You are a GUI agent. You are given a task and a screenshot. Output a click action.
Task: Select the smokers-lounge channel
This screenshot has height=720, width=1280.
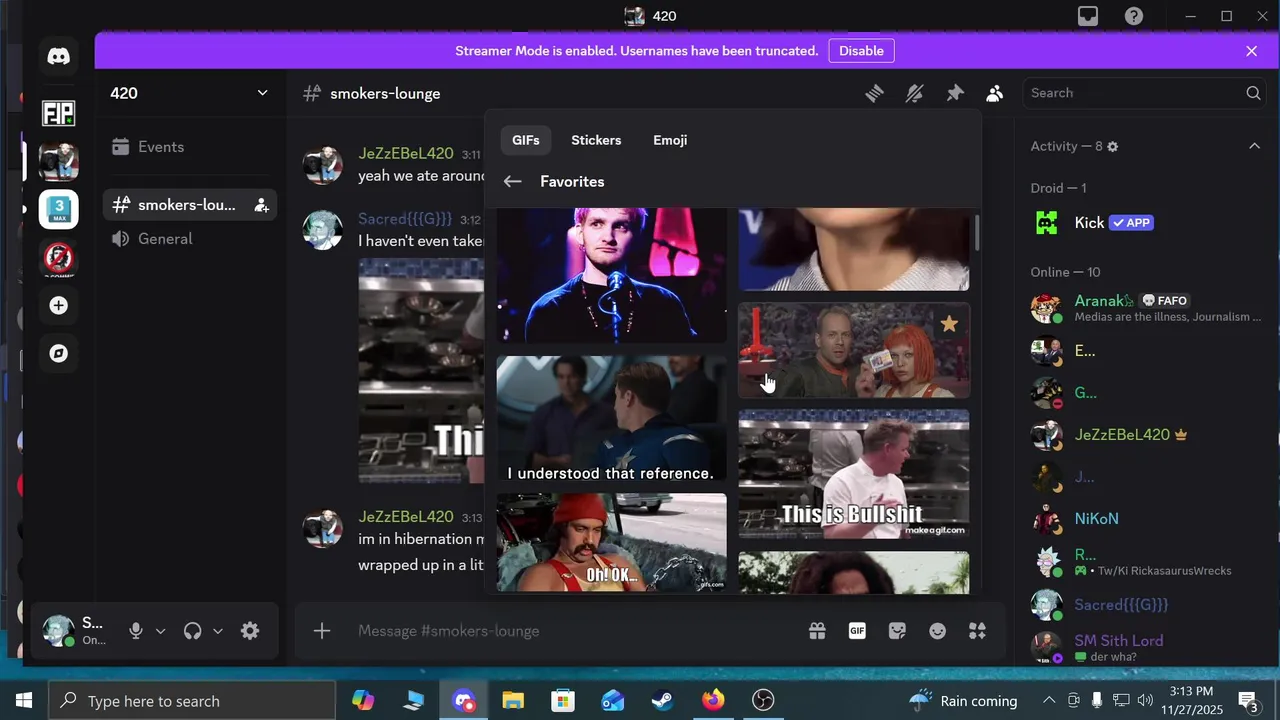(x=190, y=205)
